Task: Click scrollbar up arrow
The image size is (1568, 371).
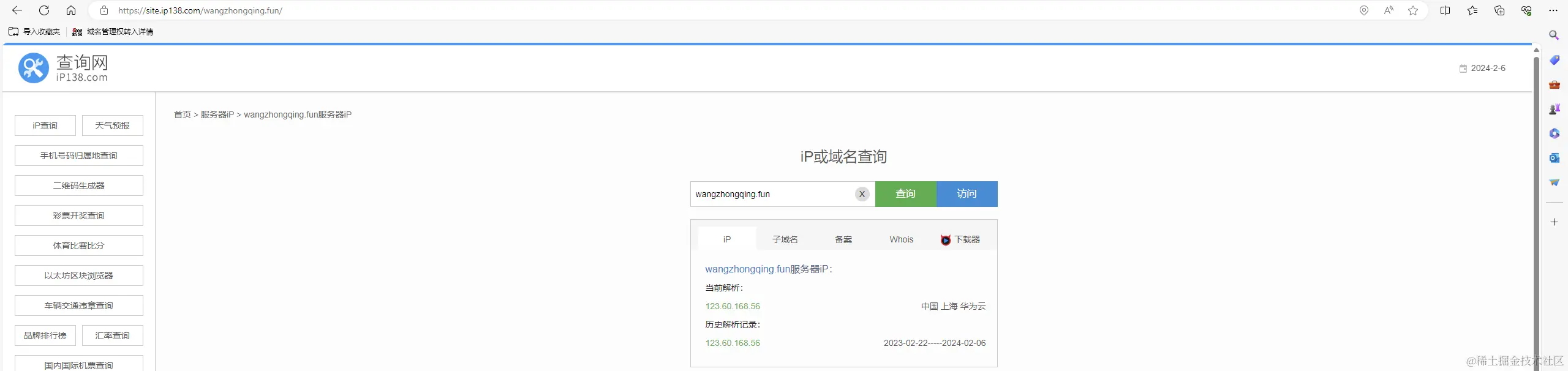Action: [1536, 50]
